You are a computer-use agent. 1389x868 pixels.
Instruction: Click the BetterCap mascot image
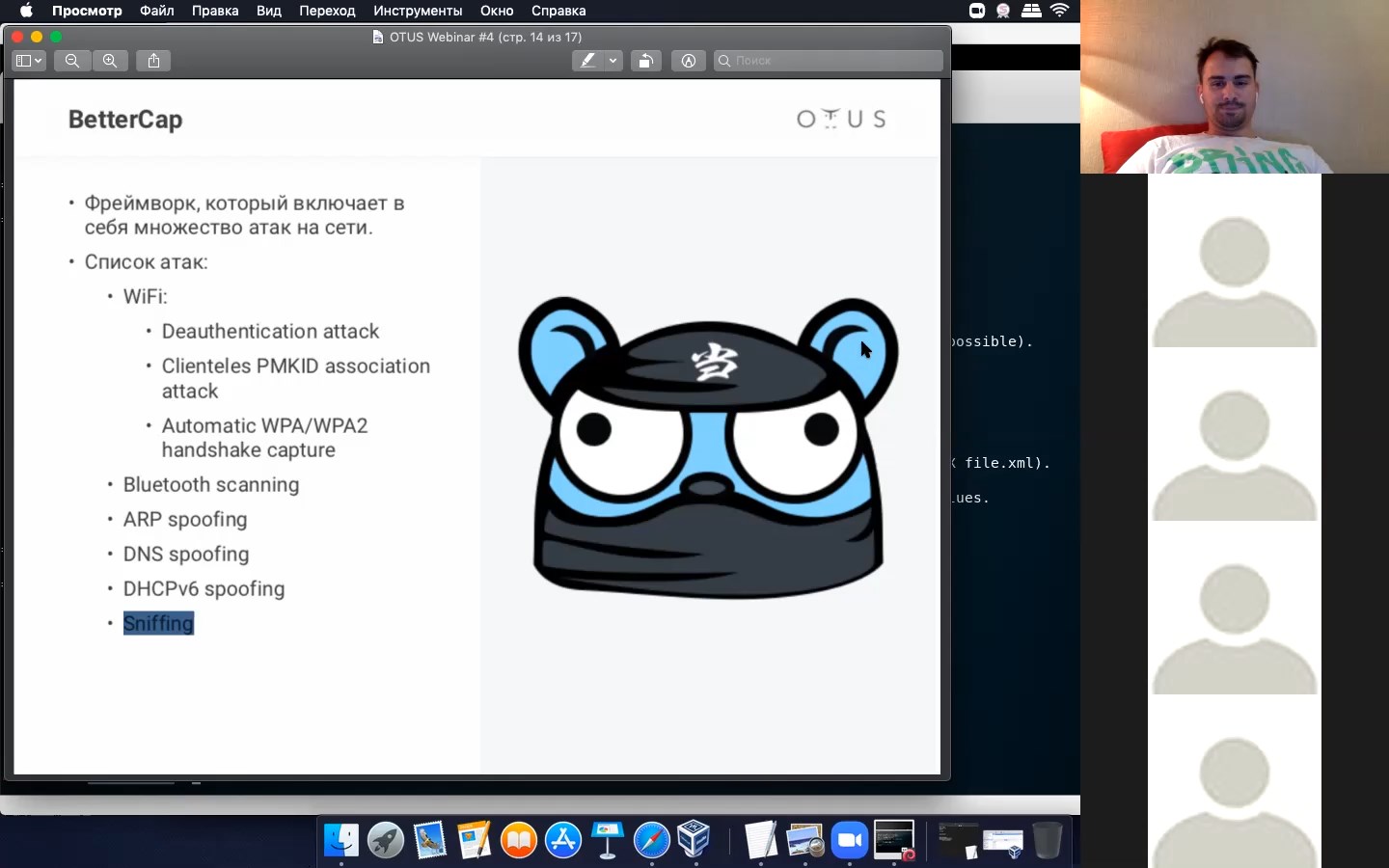(708, 448)
